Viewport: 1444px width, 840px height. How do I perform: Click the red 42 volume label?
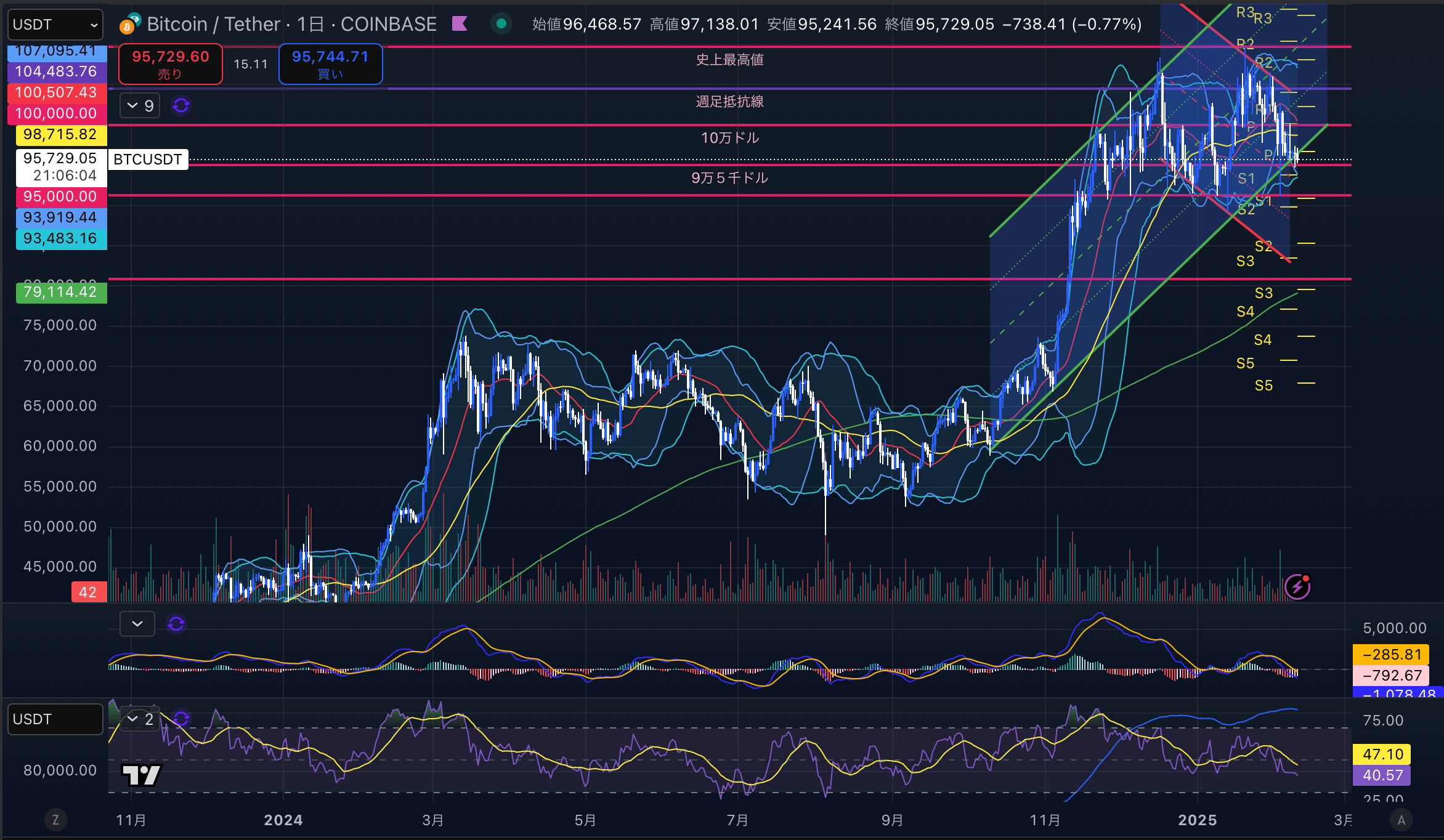point(89,592)
